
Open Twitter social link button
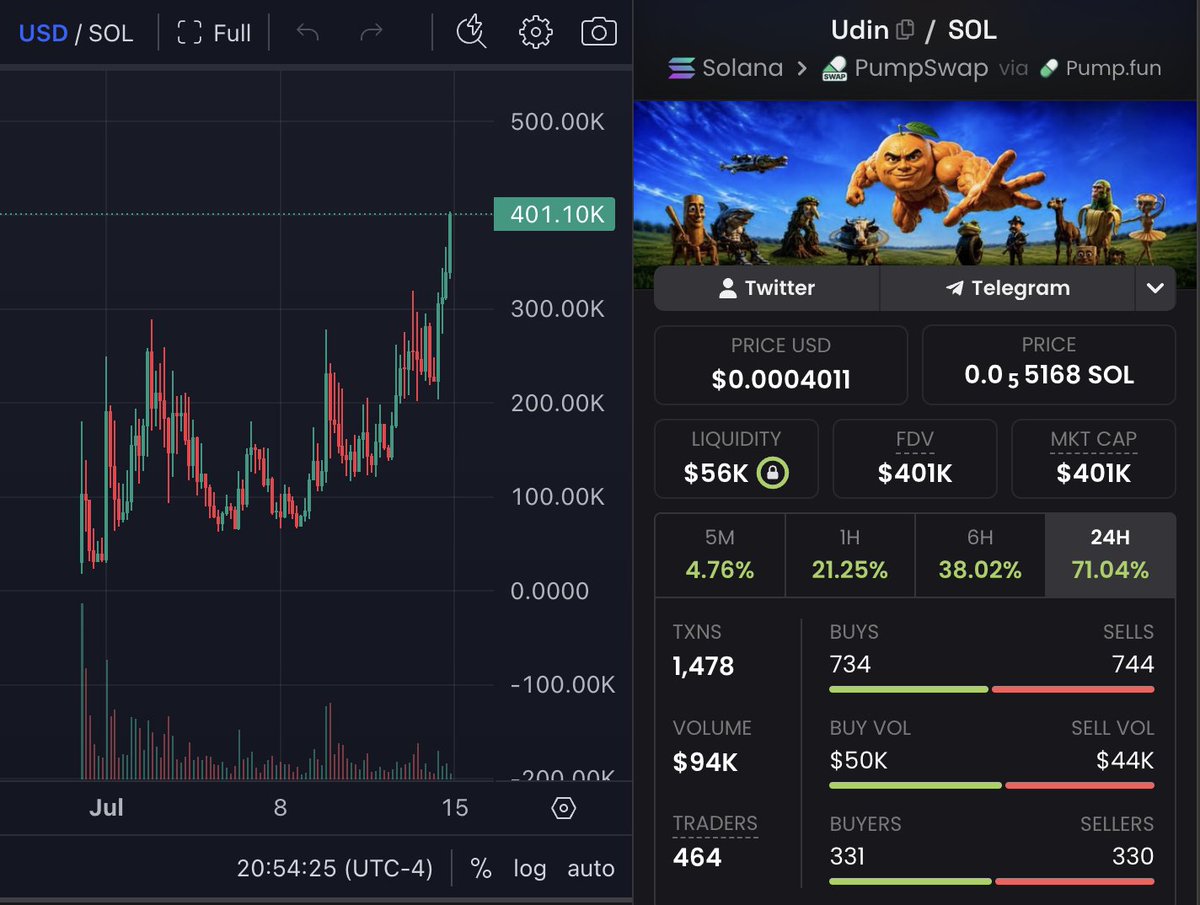tap(767, 288)
